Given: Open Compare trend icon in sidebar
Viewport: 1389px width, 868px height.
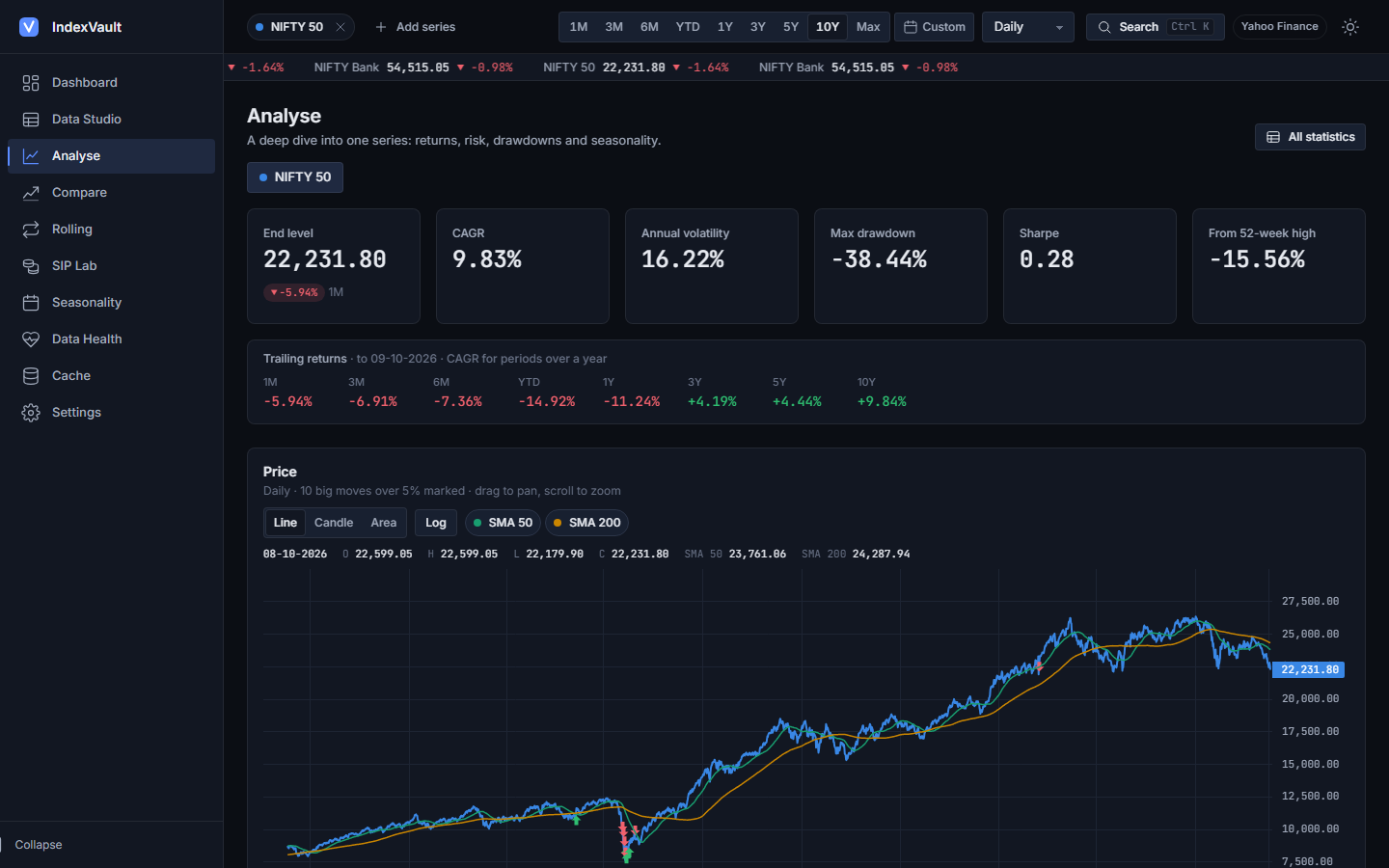Looking at the screenshot, I should click(x=31, y=193).
